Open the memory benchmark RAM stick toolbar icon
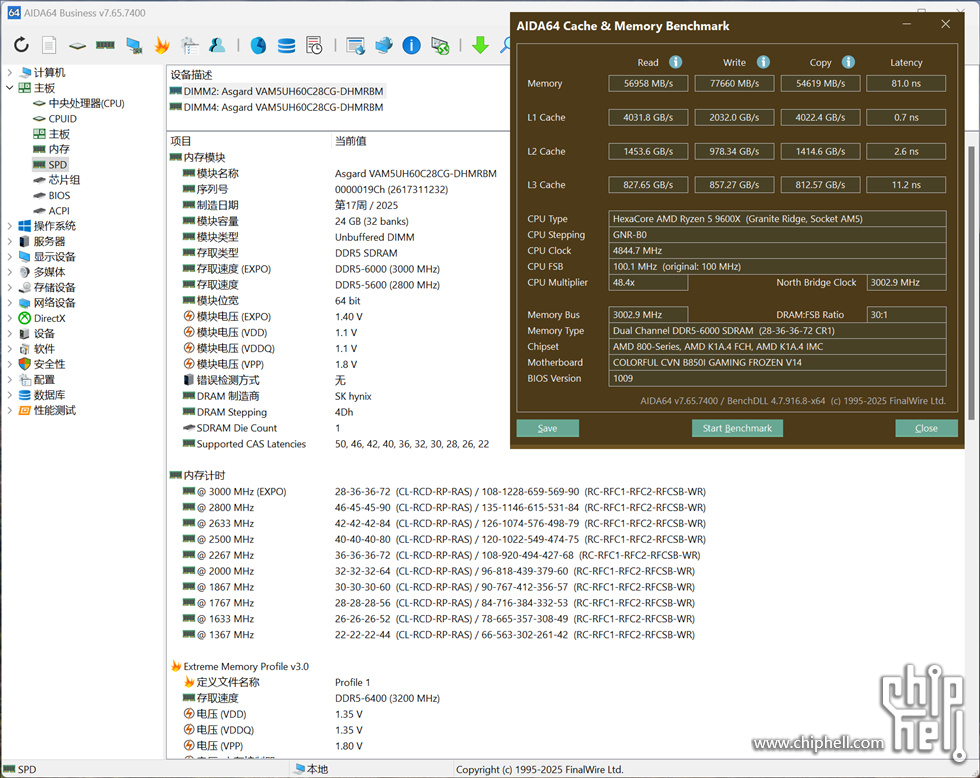Screen dimensions: 980x778 pos(105,45)
